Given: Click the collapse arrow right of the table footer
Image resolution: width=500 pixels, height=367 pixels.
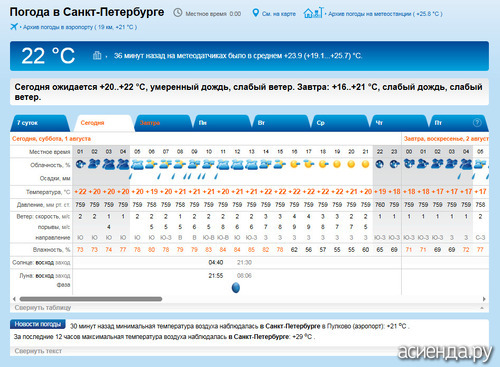Looking at the screenshot, I should coord(482,308).
